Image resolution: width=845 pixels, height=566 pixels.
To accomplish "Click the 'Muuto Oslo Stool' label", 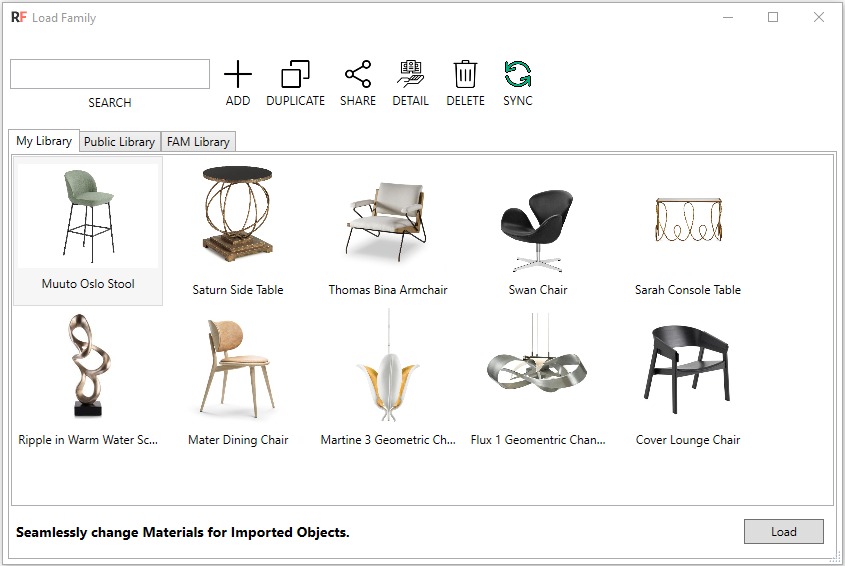I will pos(88,284).
